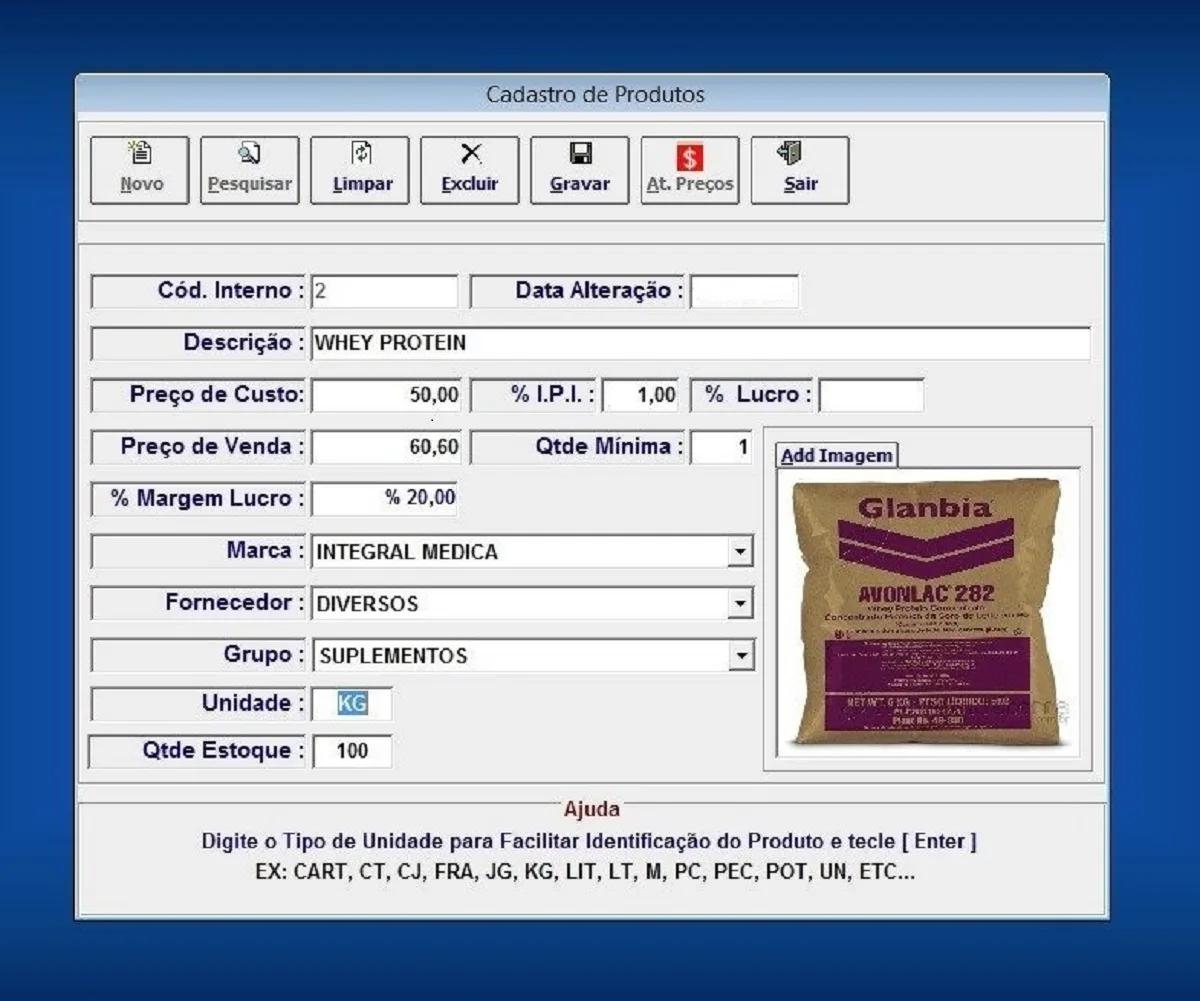Save the record with Gravar

click(580, 171)
